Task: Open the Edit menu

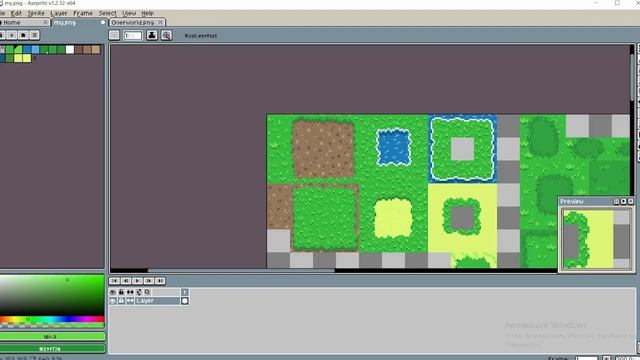Action: click(x=16, y=13)
